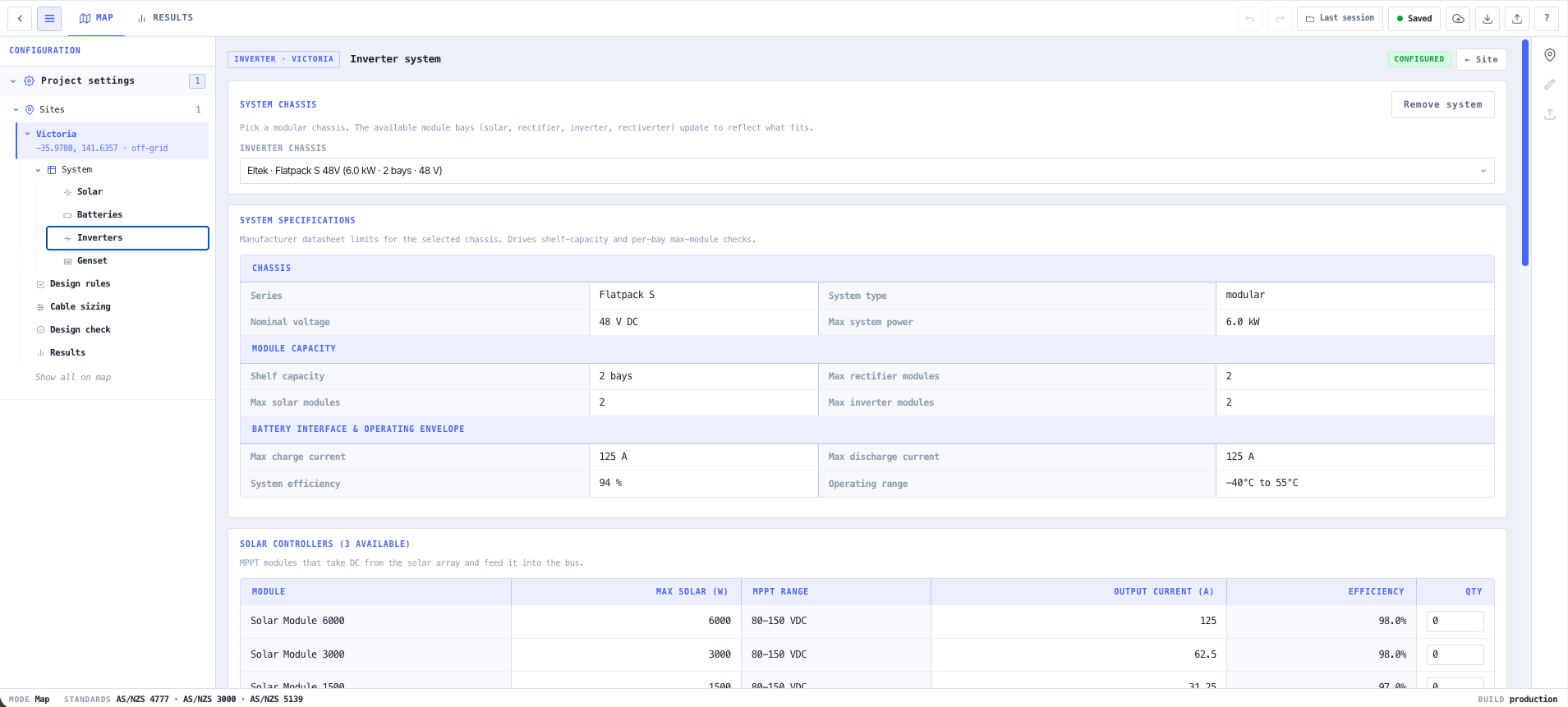Click the main panel vertical scrollbar
Screen dimensions: 1568x707
click(1525, 153)
